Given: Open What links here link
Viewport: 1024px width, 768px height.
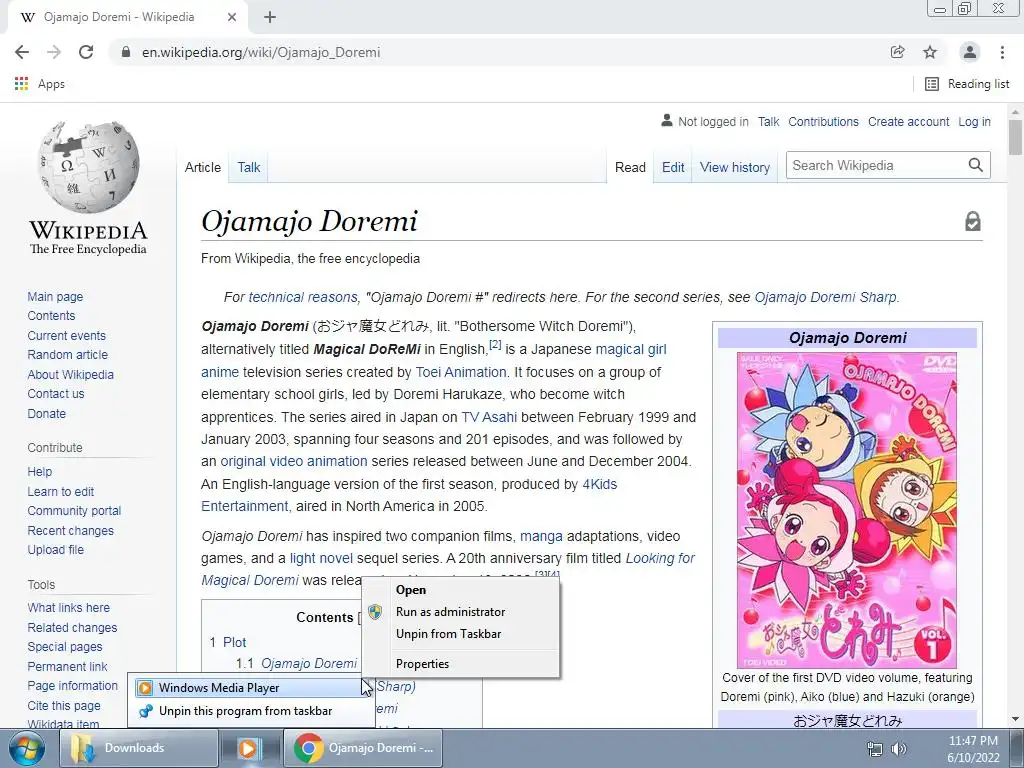Looking at the screenshot, I should (x=69, y=607).
